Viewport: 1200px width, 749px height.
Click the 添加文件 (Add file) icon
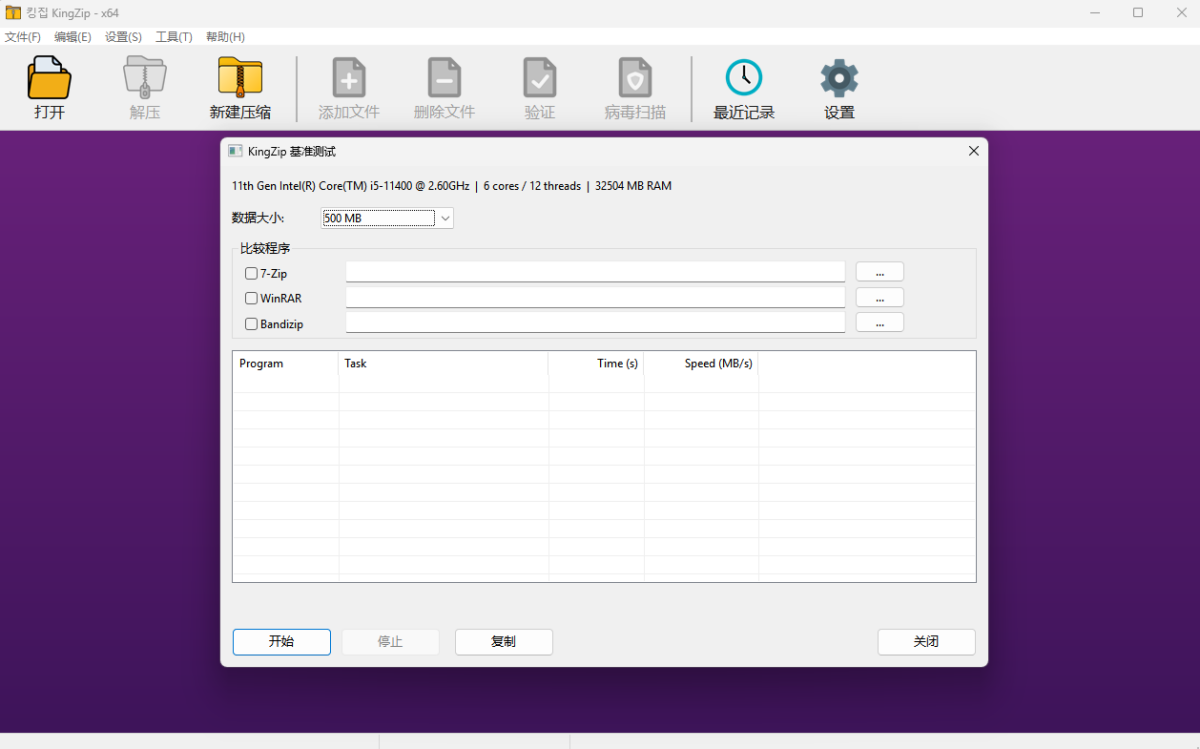349,78
